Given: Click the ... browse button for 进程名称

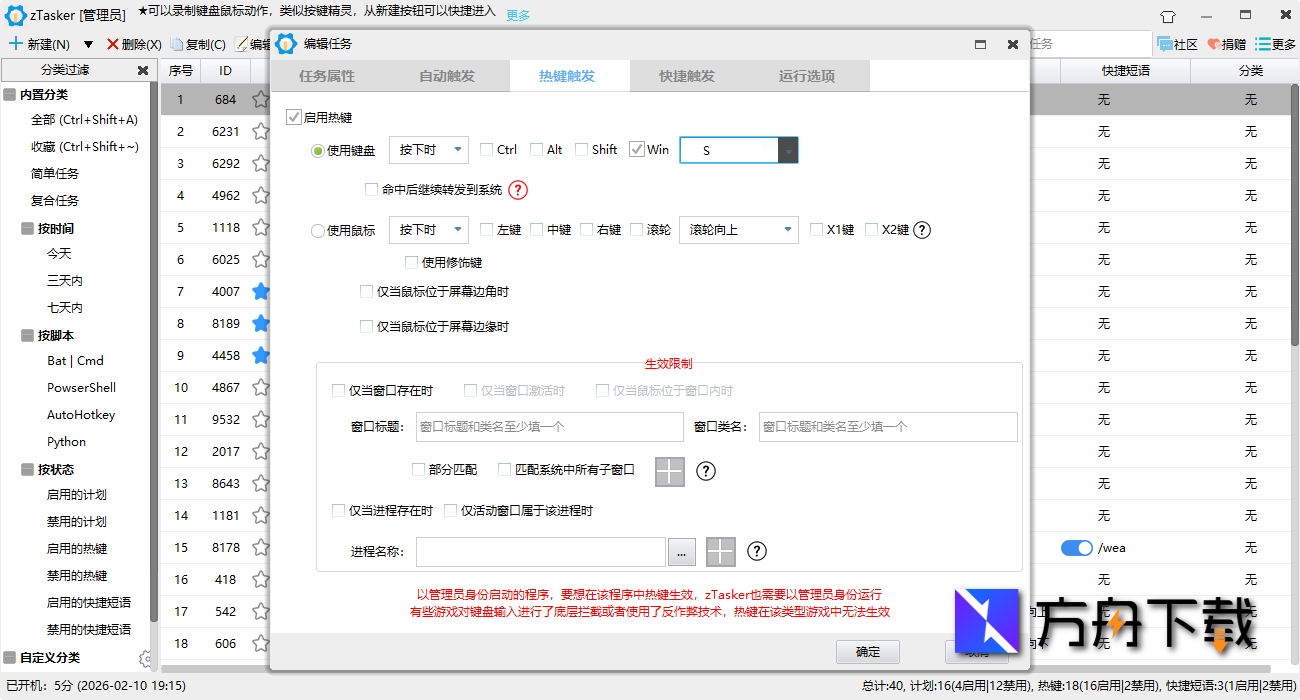Looking at the screenshot, I should (x=682, y=551).
